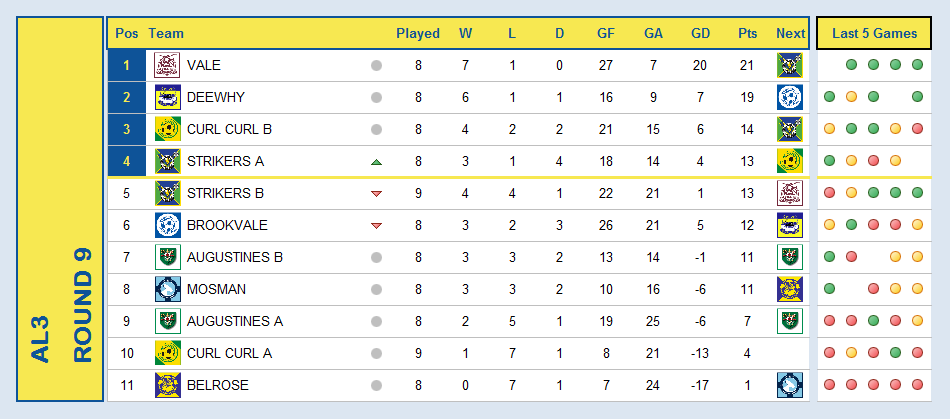Click the AUGUSTINES B team crest
This screenshot has height=419, width=950.
point(167,257)
